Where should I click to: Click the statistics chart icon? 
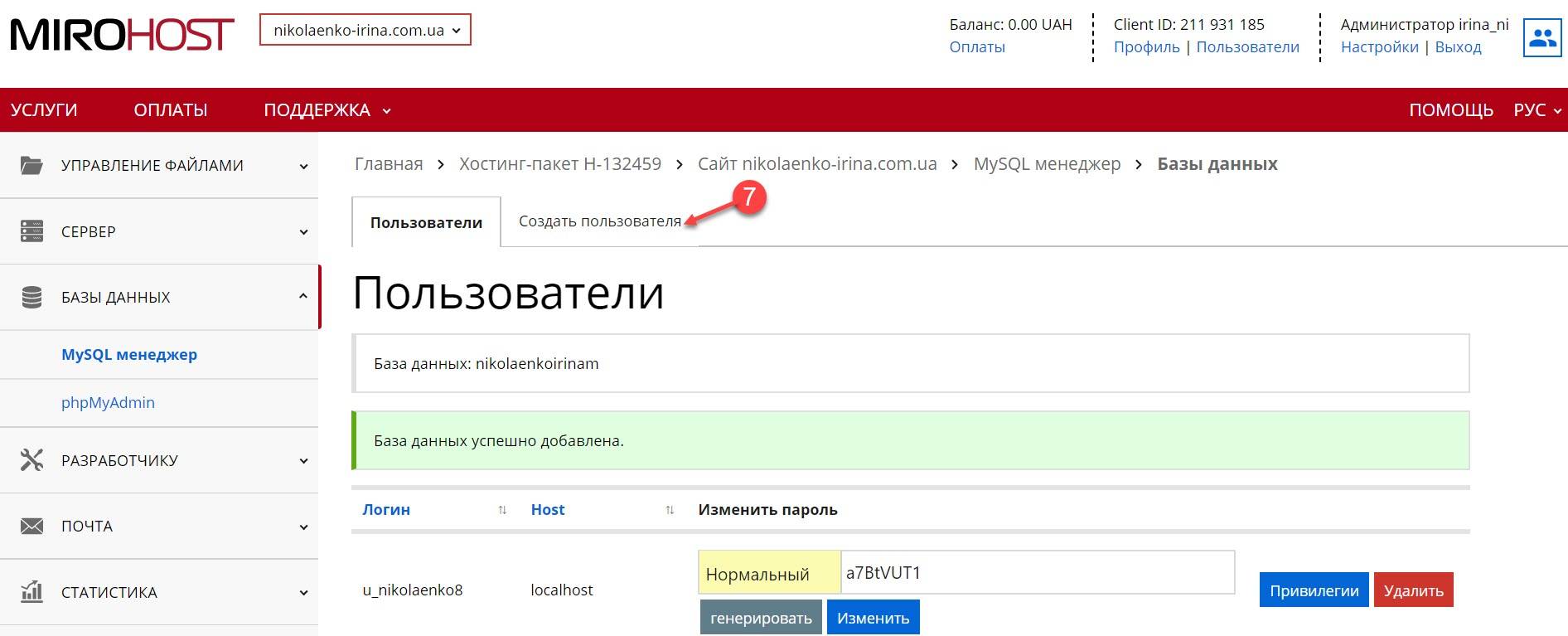click(31, 591)
